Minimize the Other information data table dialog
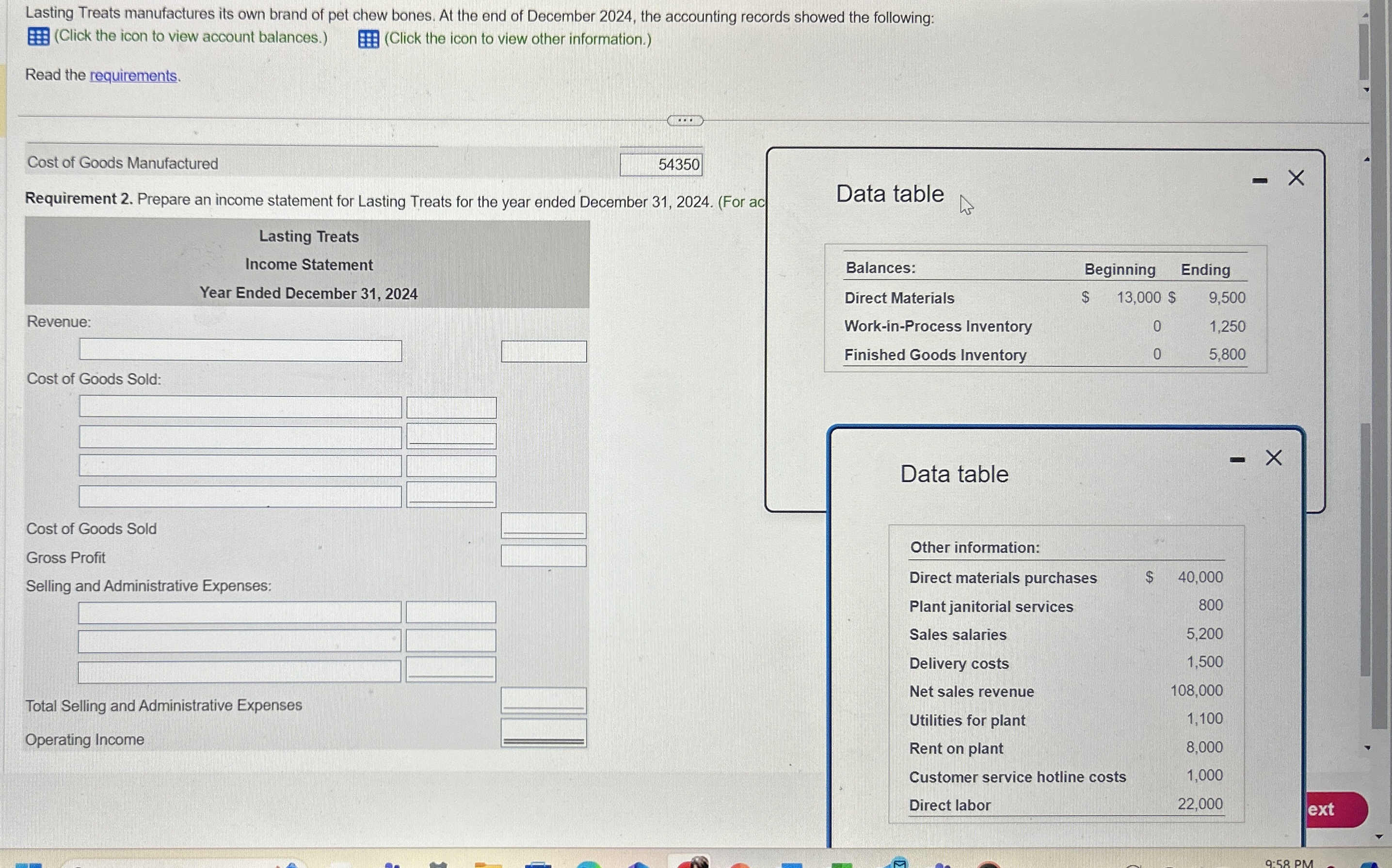 click(x=1237, y=460)
